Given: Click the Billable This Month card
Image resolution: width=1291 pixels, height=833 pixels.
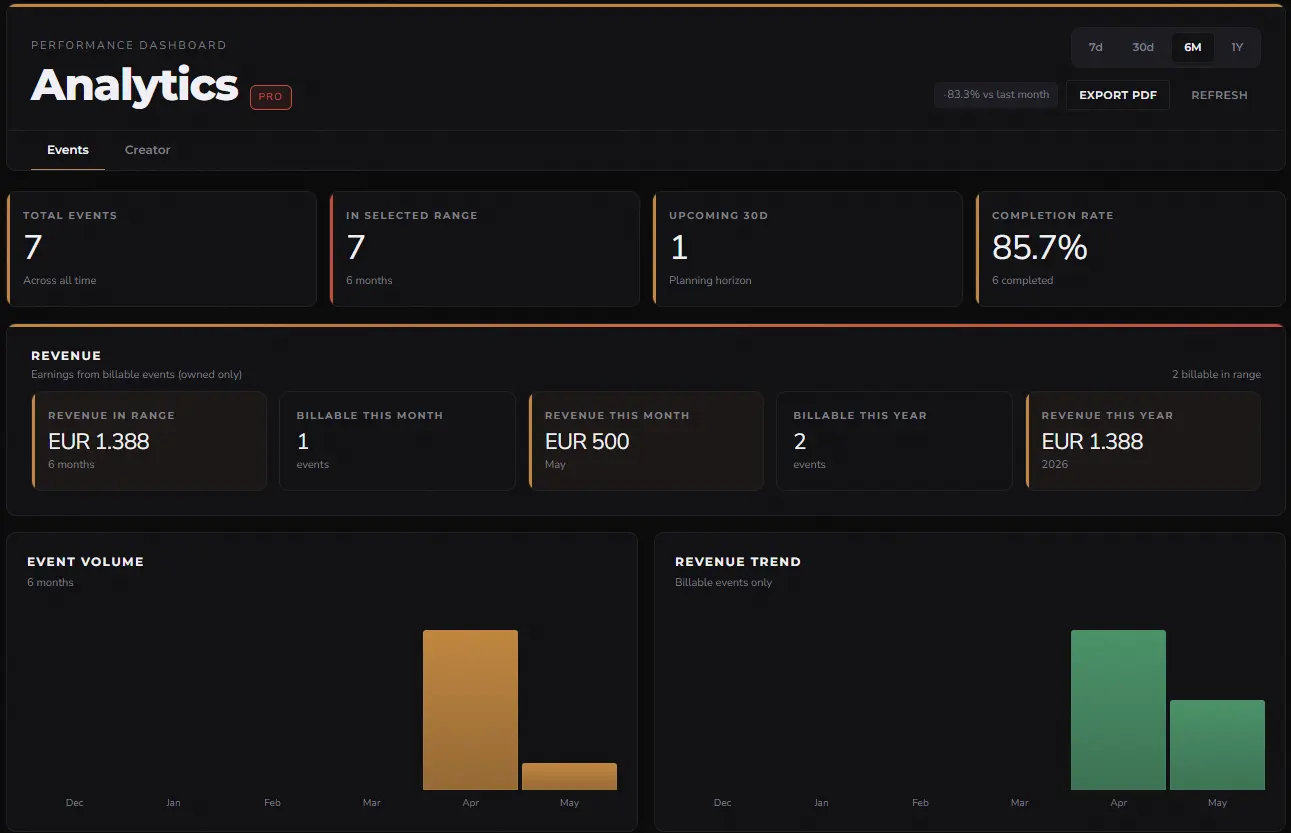Looking at the screenshot, I should click(x=397, y=441).
